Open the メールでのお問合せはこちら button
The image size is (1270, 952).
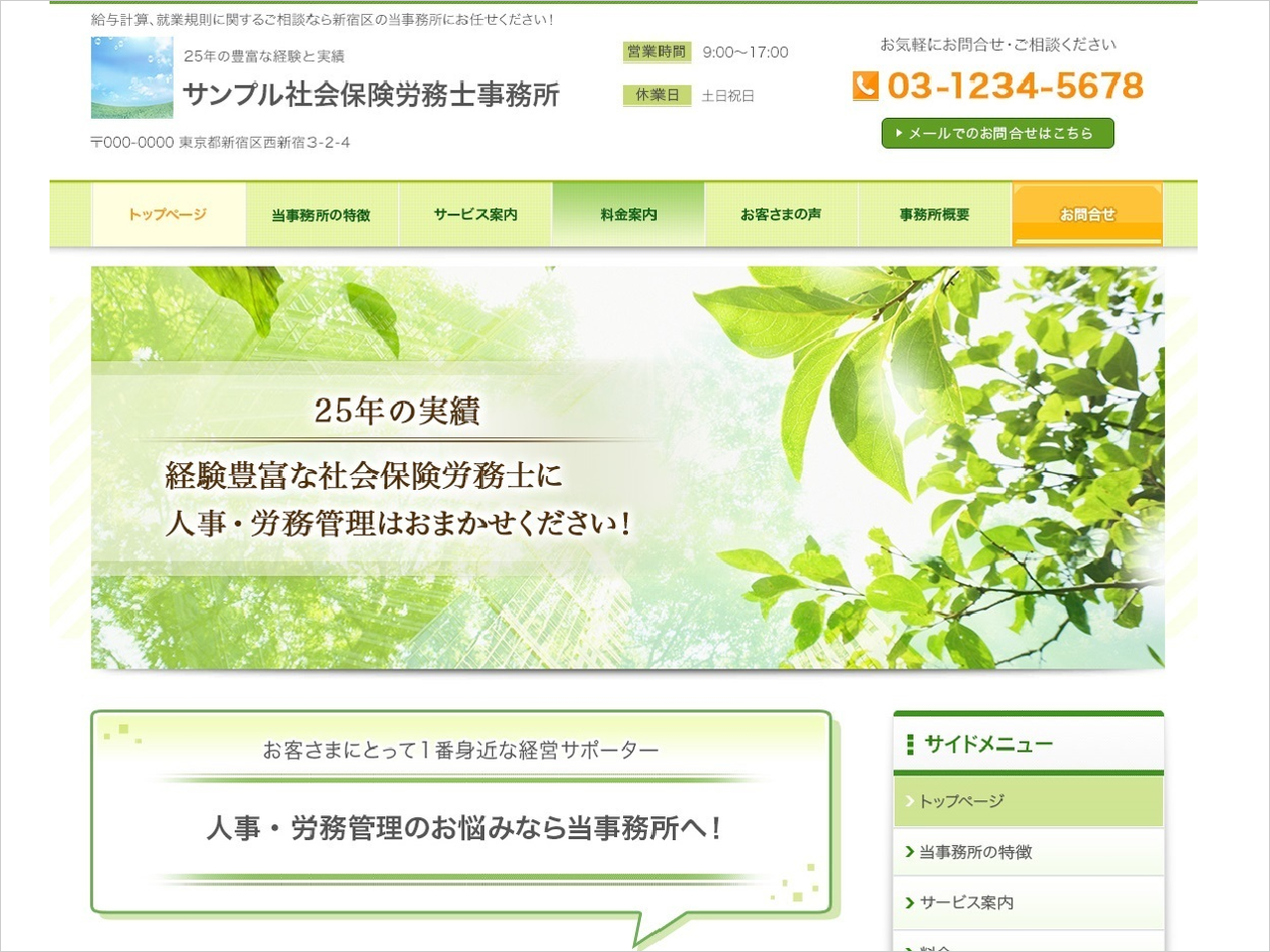tap(997, 133)
